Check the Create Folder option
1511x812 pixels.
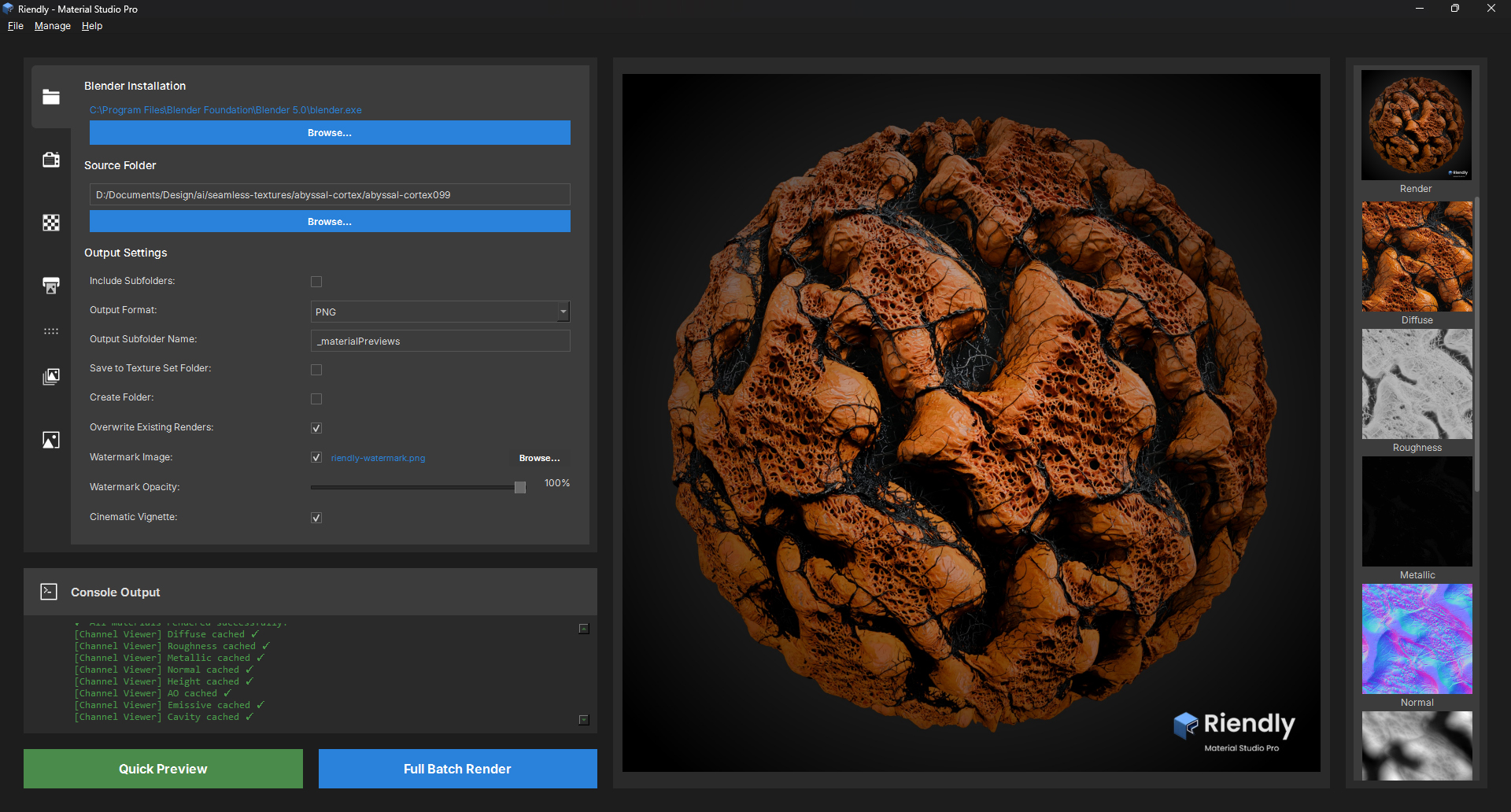pyautogui.click(x=316, y=399)
